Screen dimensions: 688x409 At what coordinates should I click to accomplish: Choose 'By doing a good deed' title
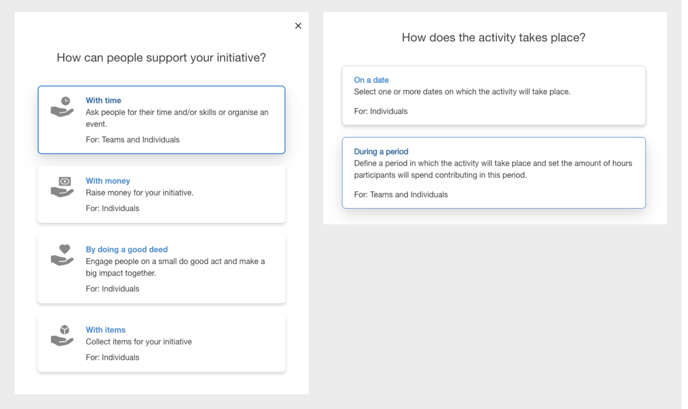tap(126, 249)
